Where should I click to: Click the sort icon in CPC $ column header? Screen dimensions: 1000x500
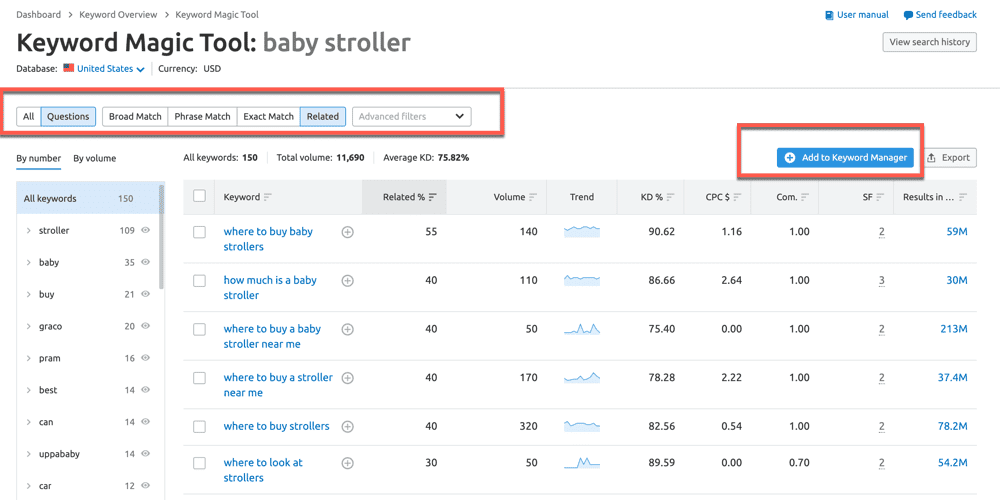coord(738,197)
